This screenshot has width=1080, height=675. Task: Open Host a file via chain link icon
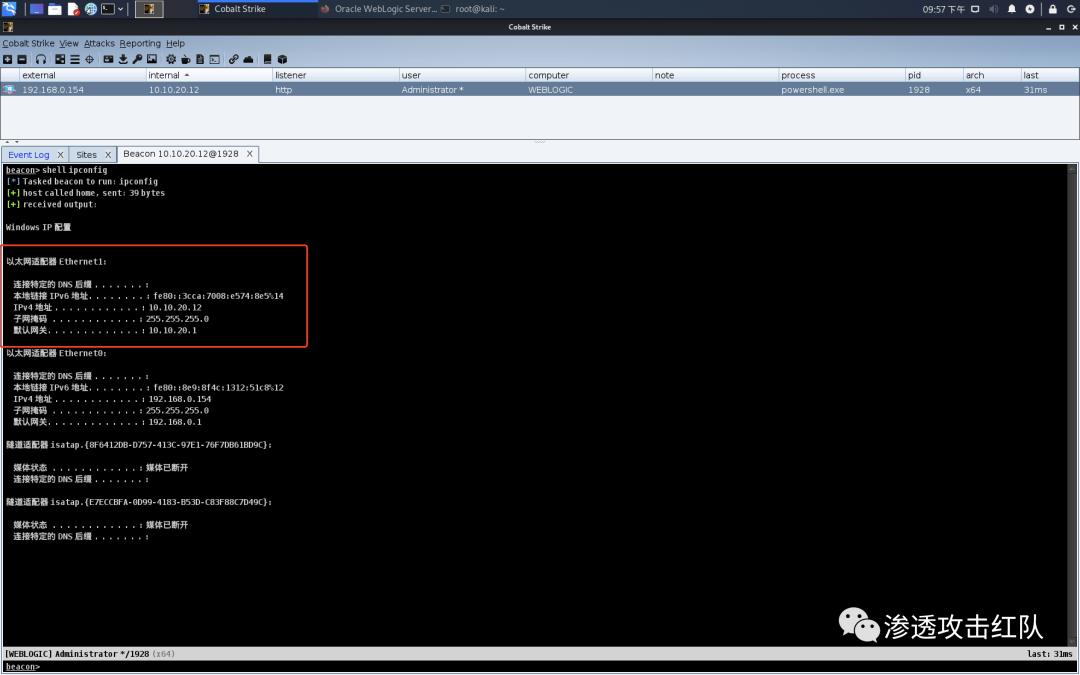click(x=233, y=59)
